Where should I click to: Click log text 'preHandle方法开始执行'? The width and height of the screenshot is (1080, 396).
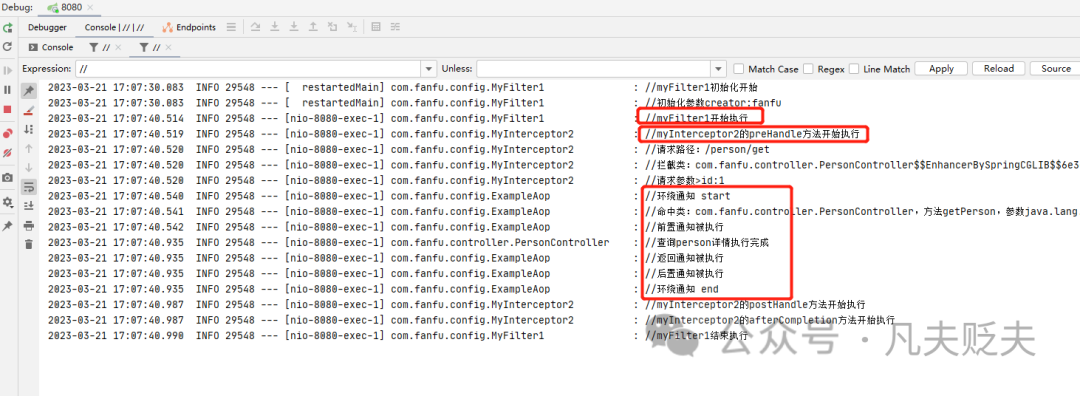point(804,134)
